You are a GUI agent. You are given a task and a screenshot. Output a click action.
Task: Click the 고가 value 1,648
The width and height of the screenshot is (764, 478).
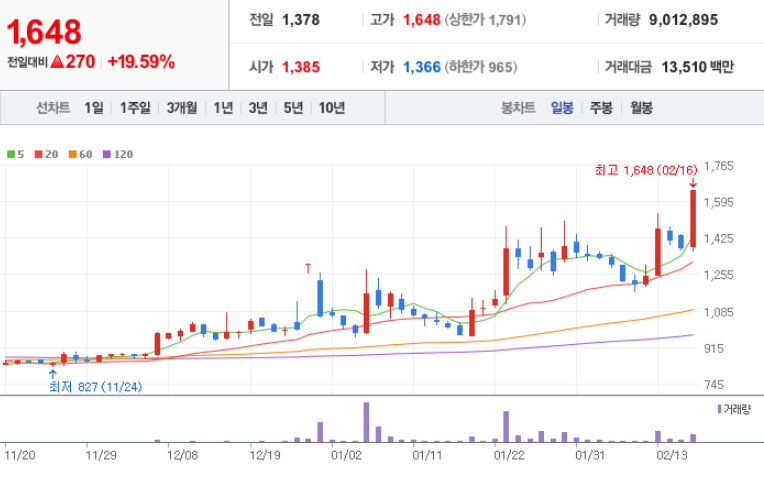[421, 20]
